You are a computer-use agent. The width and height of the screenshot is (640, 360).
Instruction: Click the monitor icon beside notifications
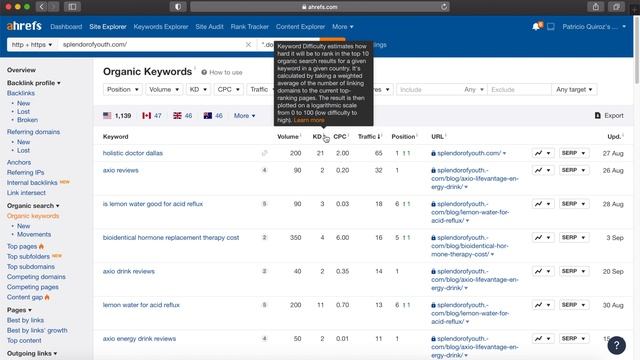[x=551, y=27]
